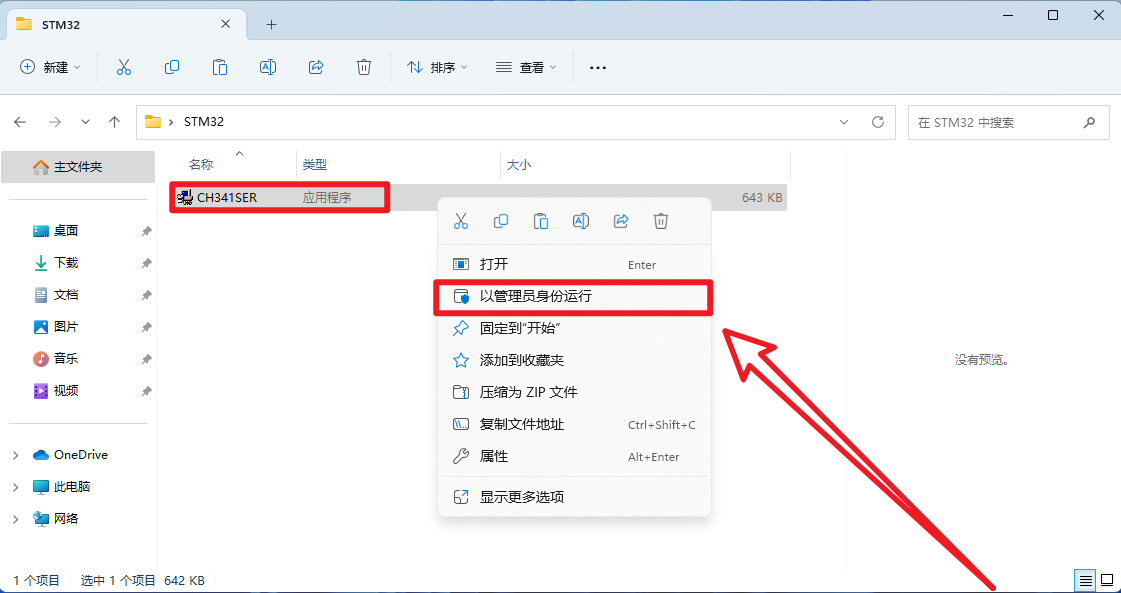Click STM32 in the address bar path
Viewport: 1121px width, 593px height.
pos(204,122)
